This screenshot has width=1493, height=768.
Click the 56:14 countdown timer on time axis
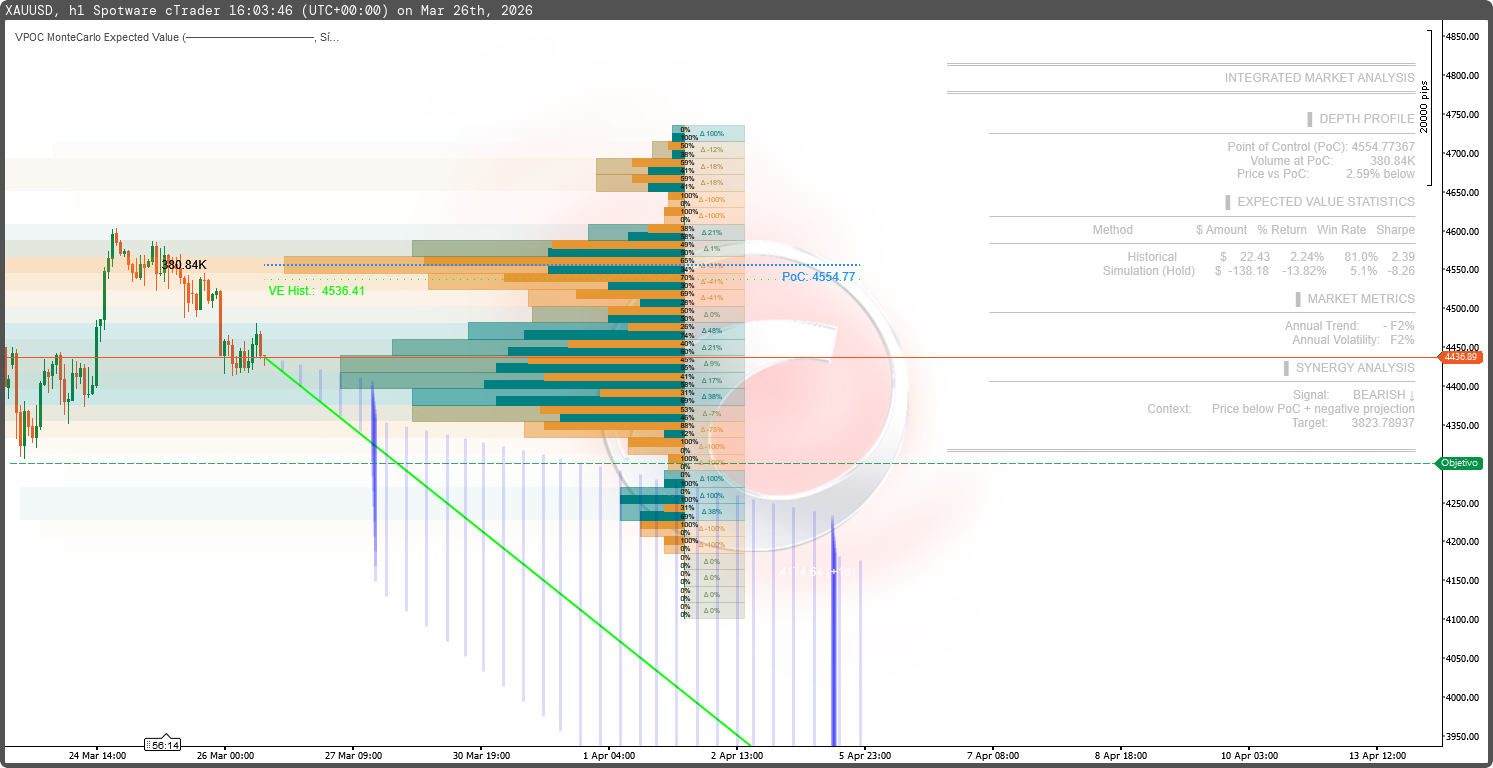pos(163,744)
